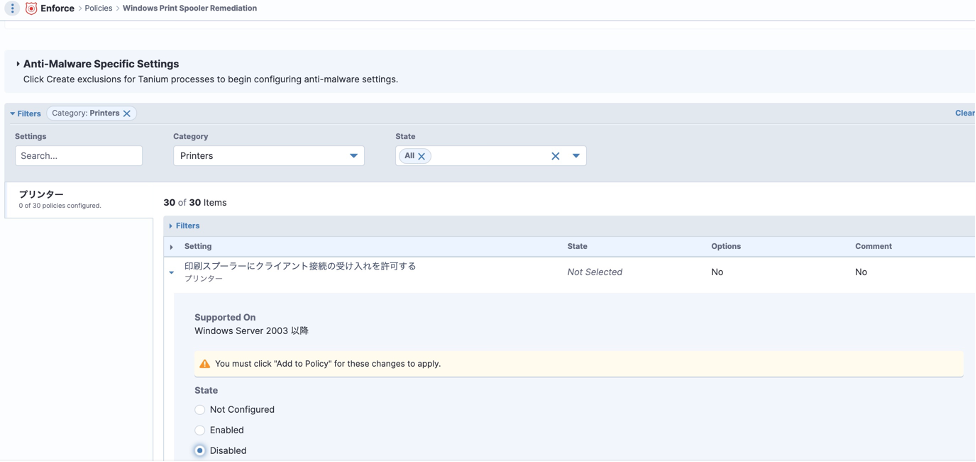
Task: Click the Supported On label
Action: tap(225, 318)
